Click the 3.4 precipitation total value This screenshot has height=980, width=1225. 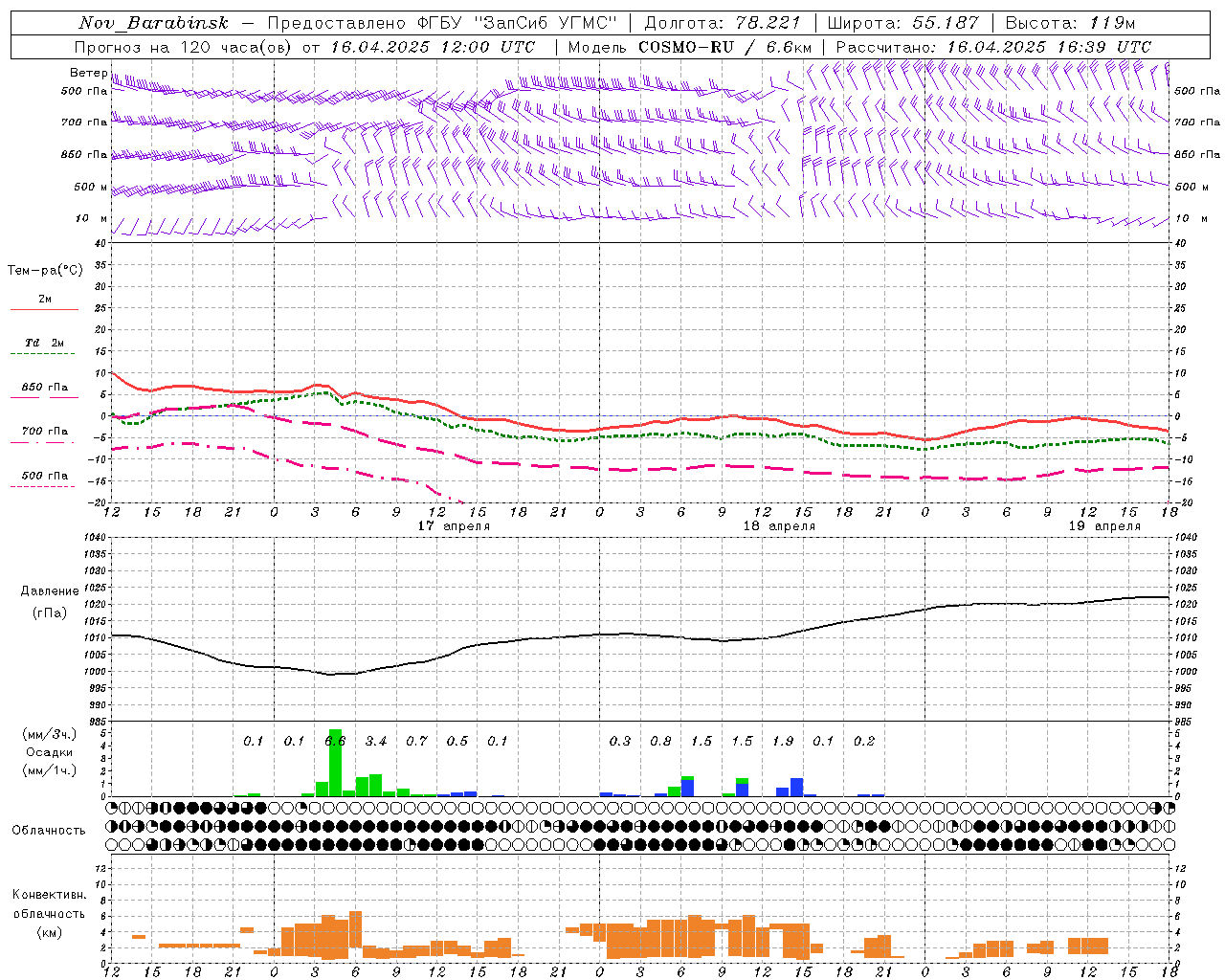tap(376, 741)
